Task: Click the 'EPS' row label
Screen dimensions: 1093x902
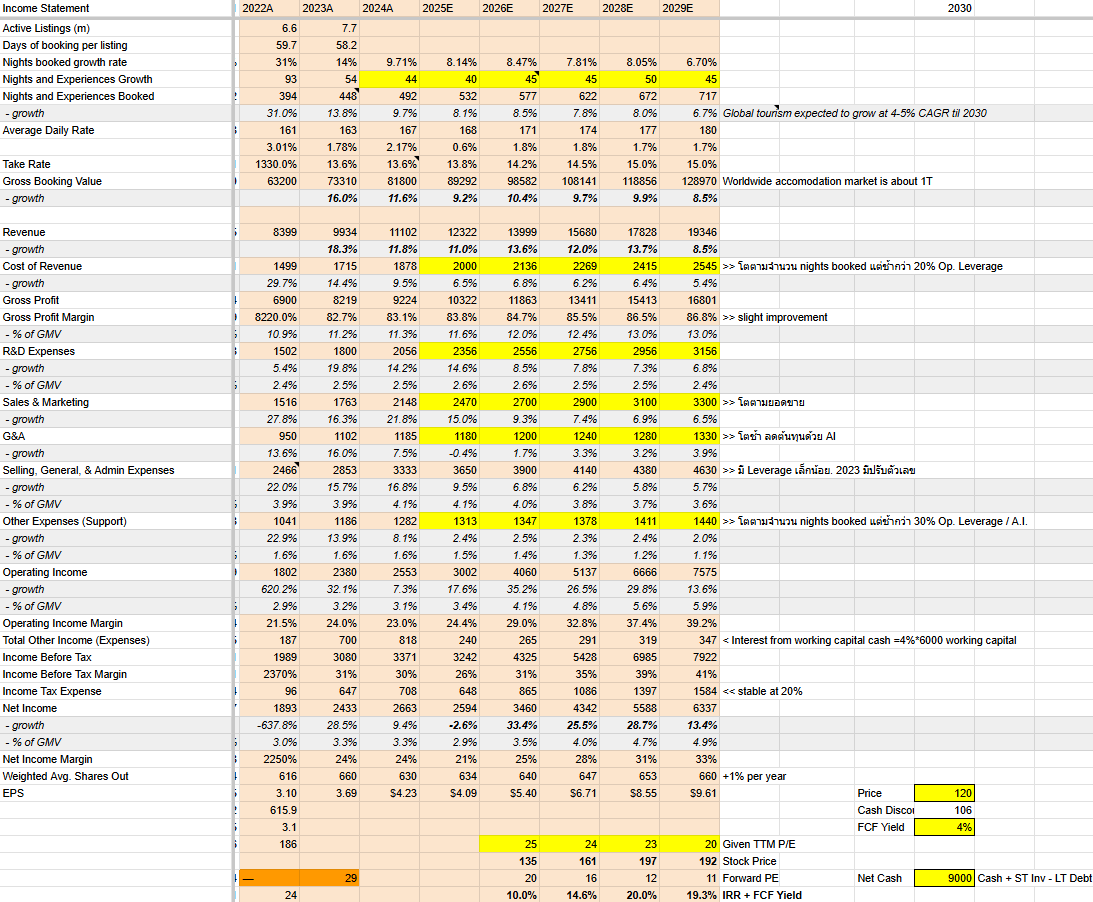Action: click(x=13, y=793)
